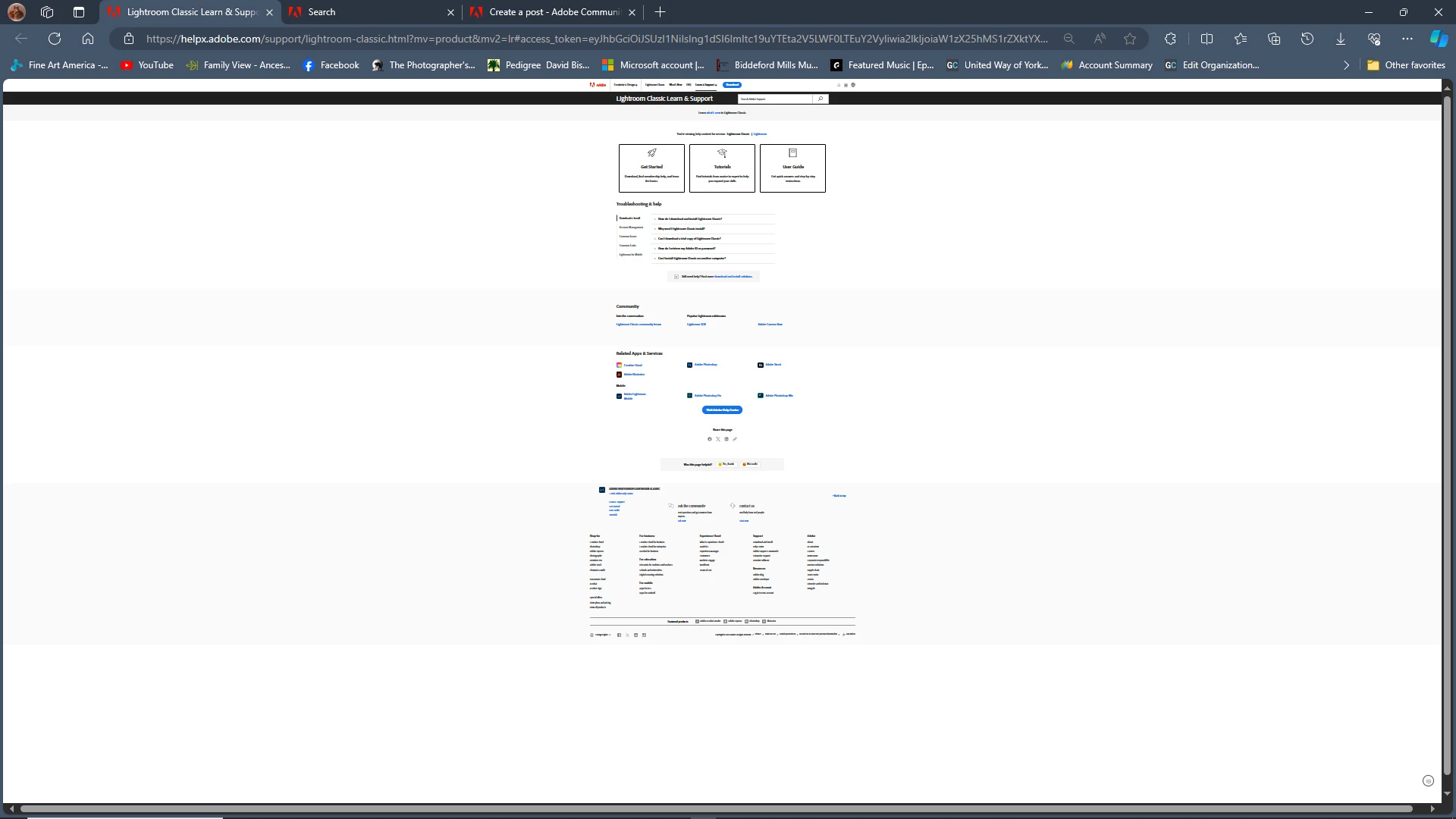1456x819 pixels.
Task: Open the Extensions puzzle icon
Action: click(1170, 39)
